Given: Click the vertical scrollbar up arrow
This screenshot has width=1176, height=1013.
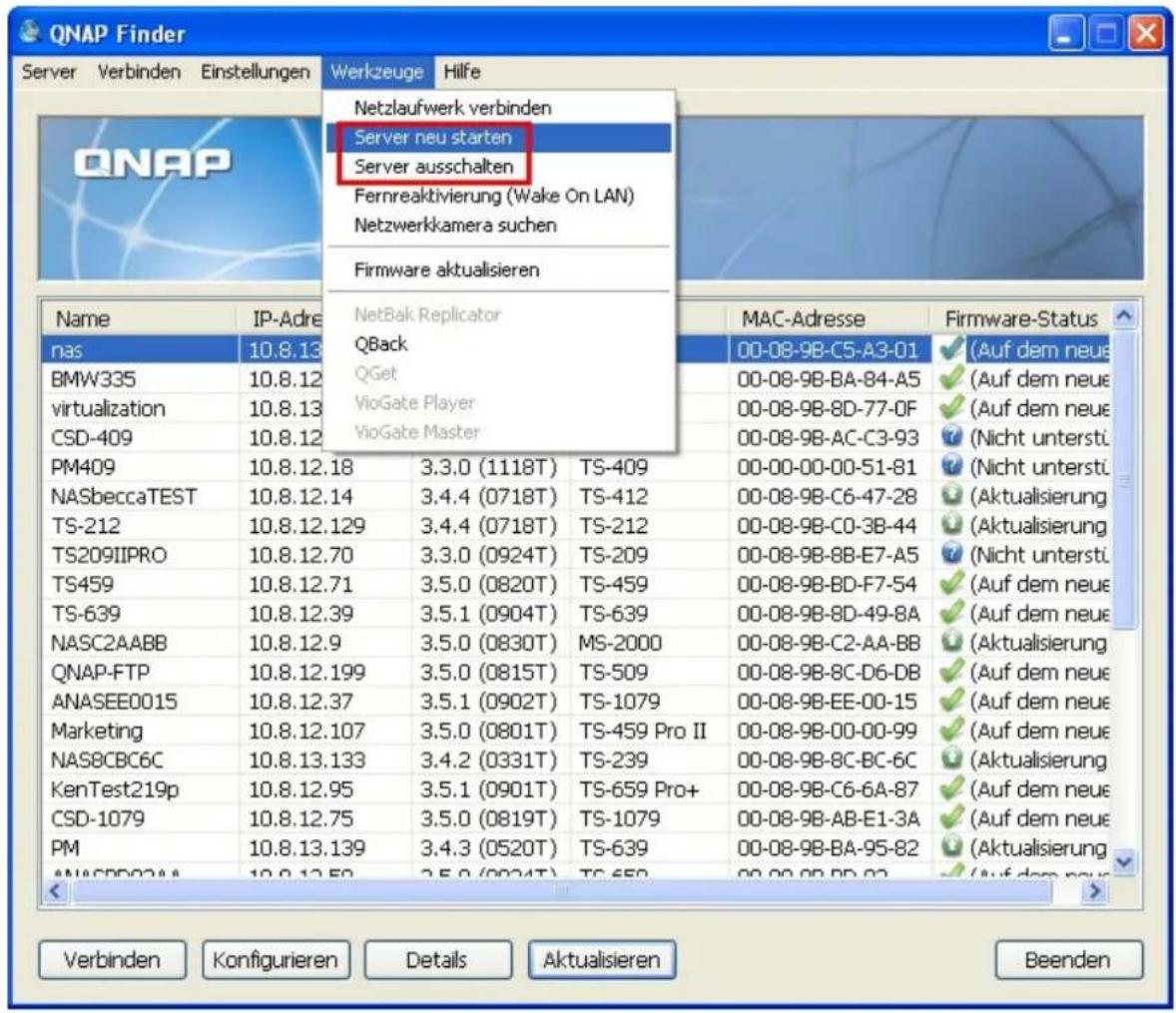Looking at the screenshot, I should pyautogui.click(x=1123, y=315).
